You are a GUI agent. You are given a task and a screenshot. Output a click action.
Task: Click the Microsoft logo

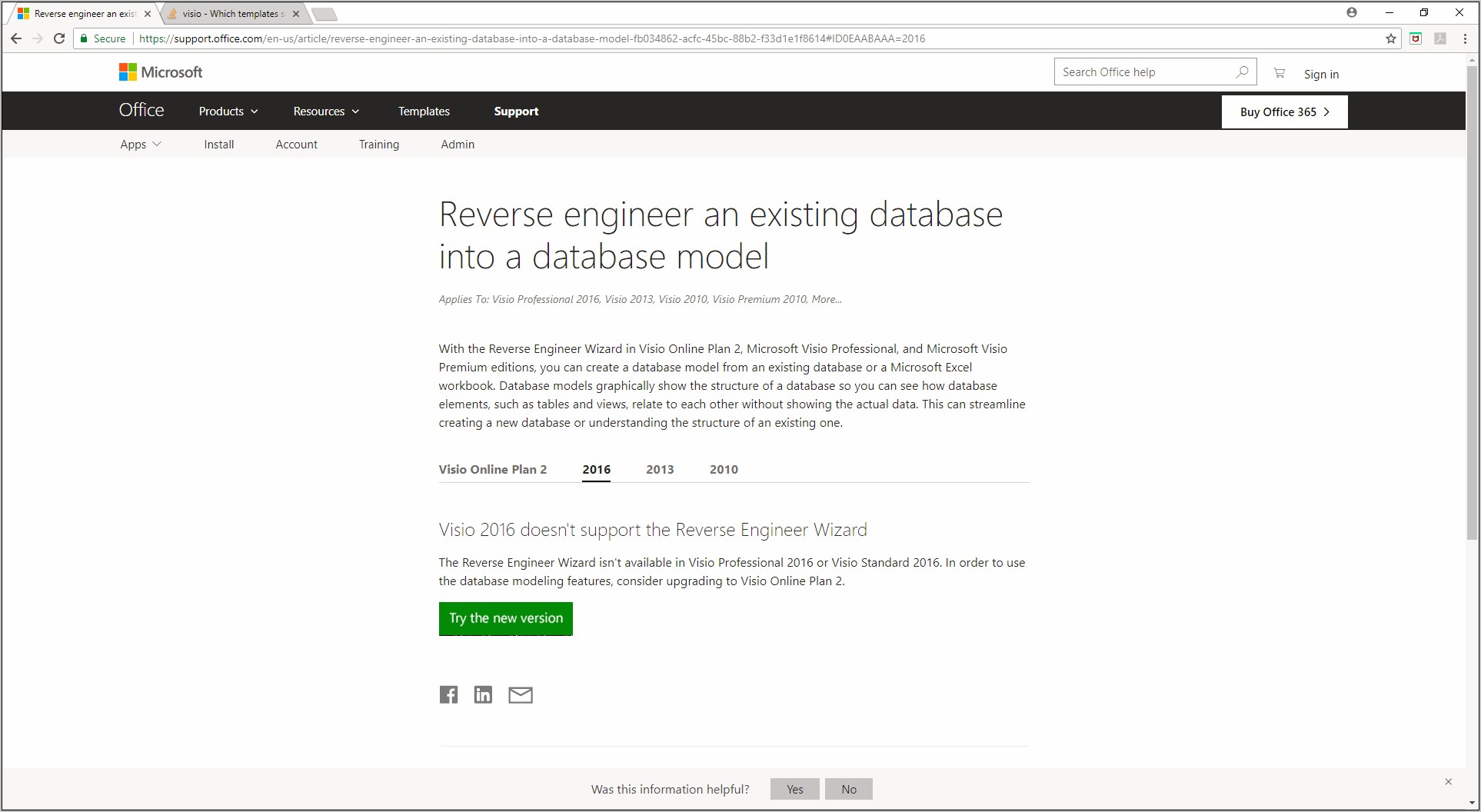click(x=161, y=72)
